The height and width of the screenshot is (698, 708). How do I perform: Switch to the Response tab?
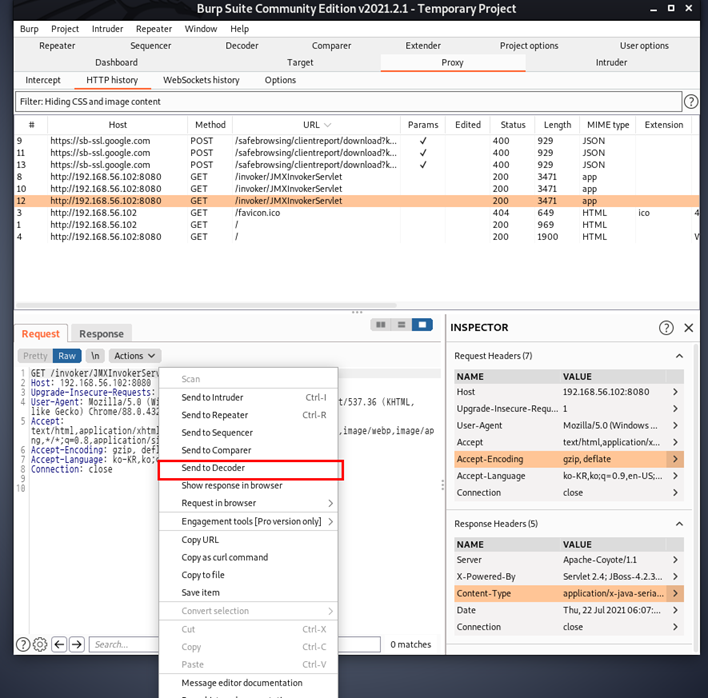pos(102,334)
